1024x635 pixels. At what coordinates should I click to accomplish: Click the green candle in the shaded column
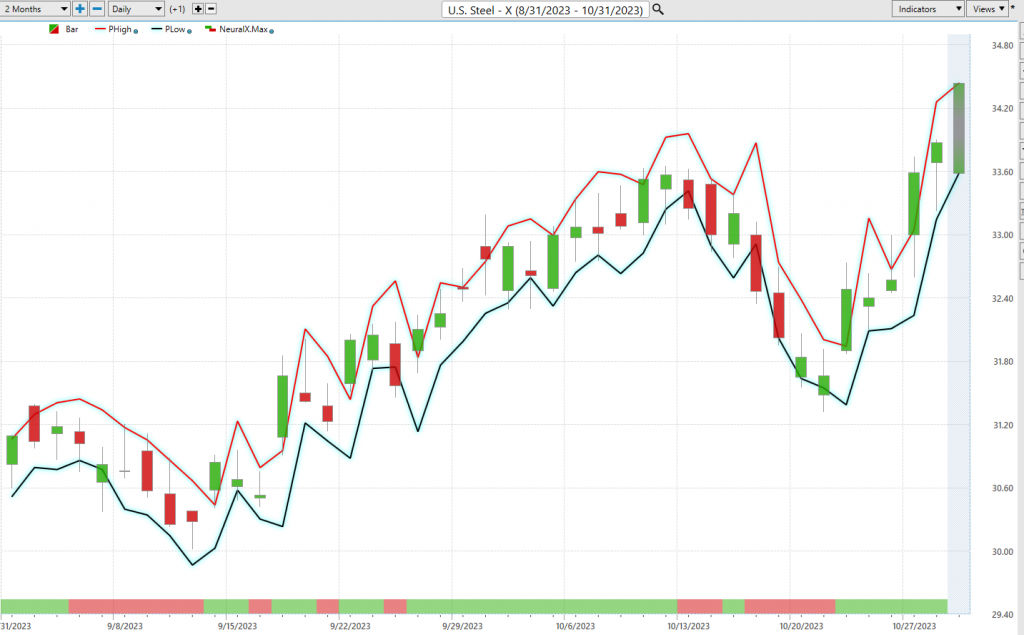959,128
